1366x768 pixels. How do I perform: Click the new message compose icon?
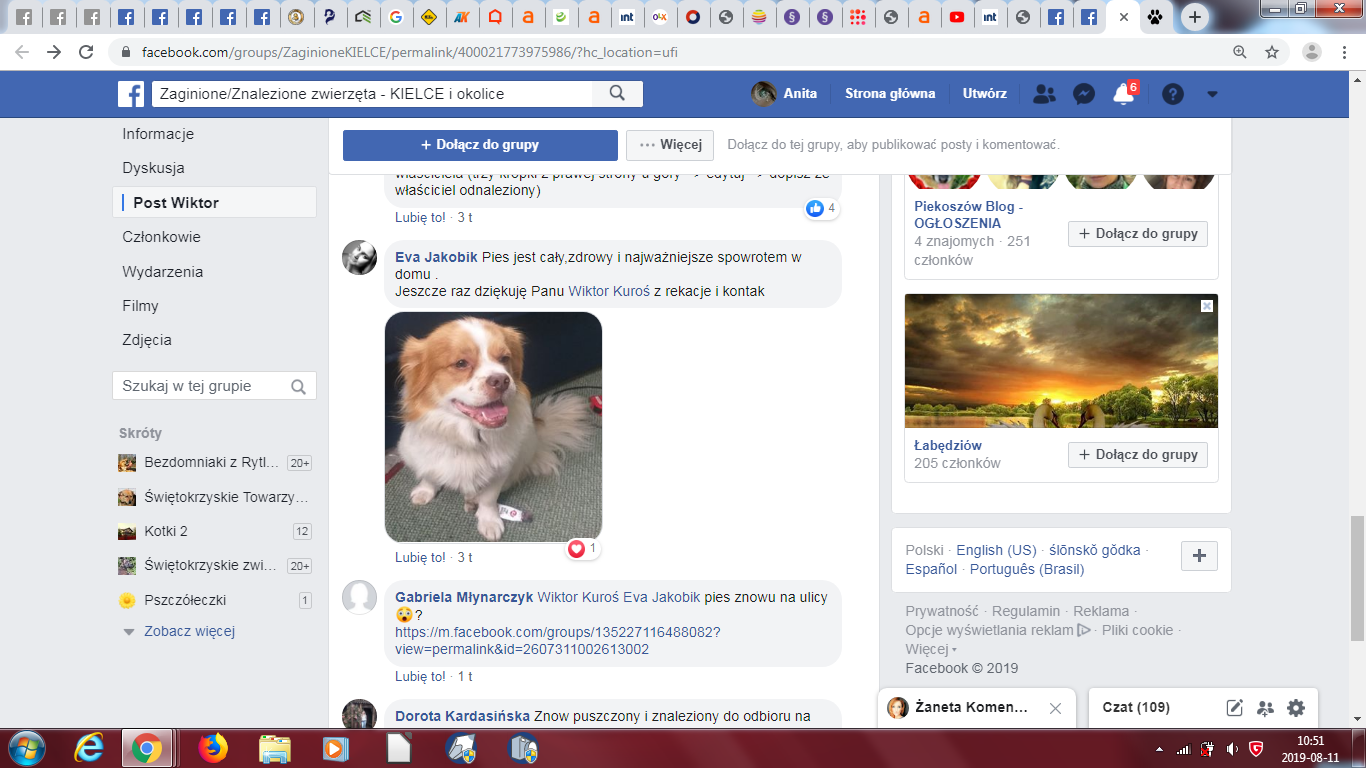click(1235, 708)
